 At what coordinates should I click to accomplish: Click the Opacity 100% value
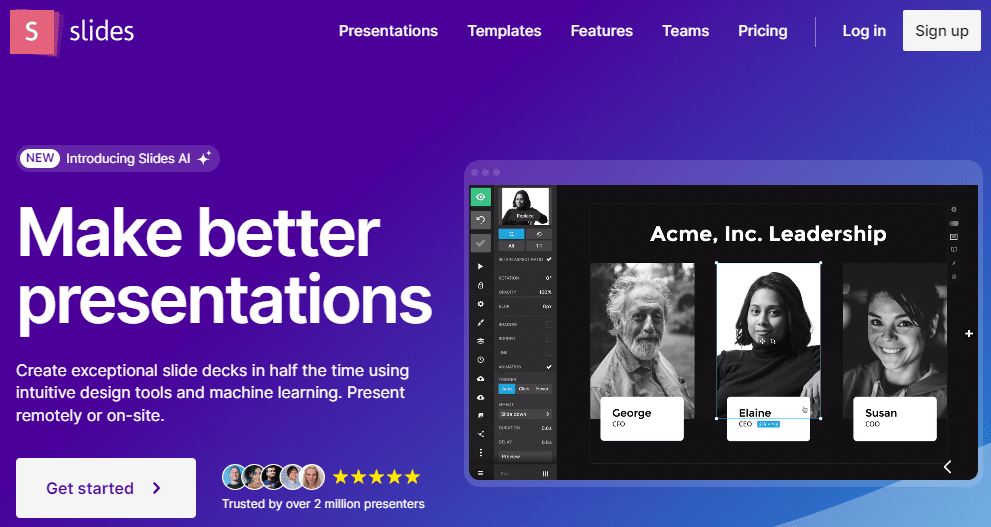tap(545, 292)
